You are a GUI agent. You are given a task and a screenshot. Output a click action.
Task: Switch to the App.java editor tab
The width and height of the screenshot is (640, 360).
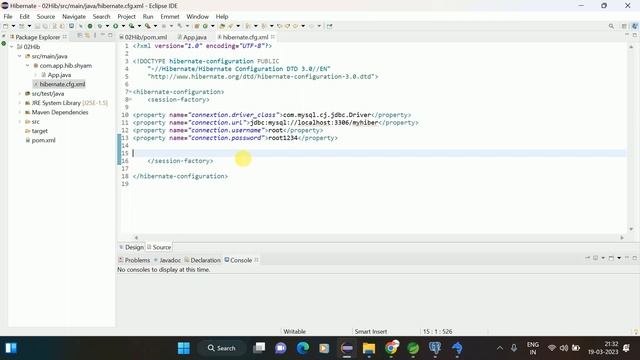(192, 37)
